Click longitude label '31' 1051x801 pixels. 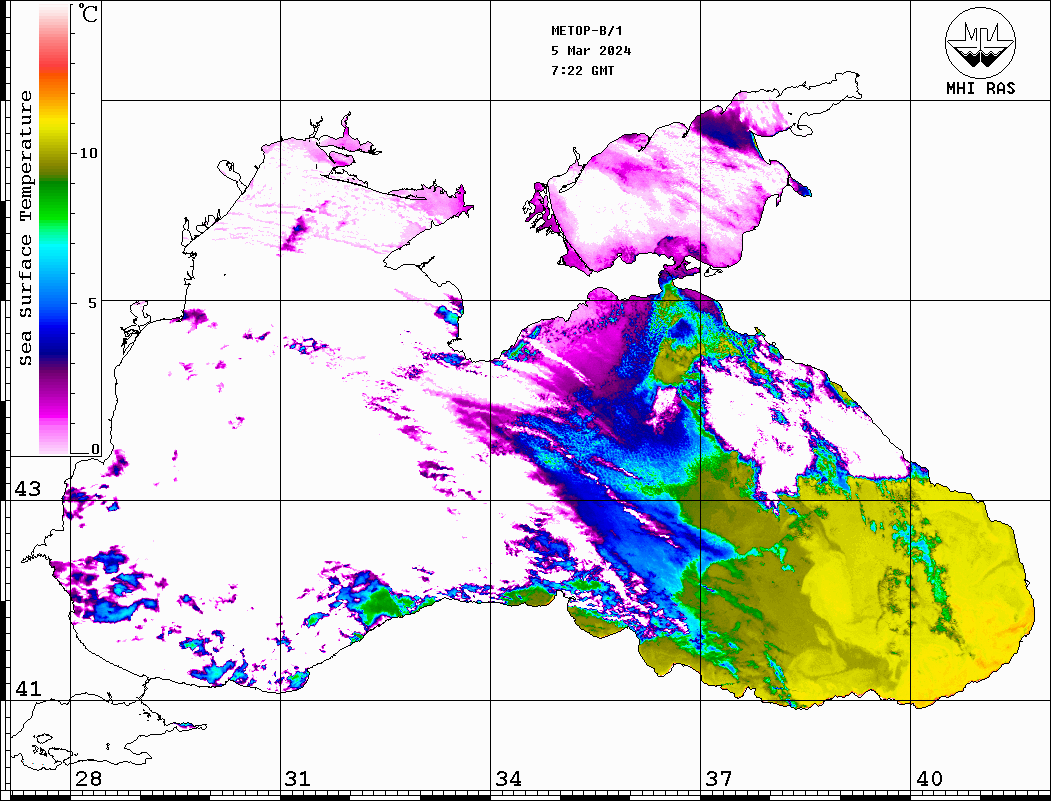pos(298,779)
